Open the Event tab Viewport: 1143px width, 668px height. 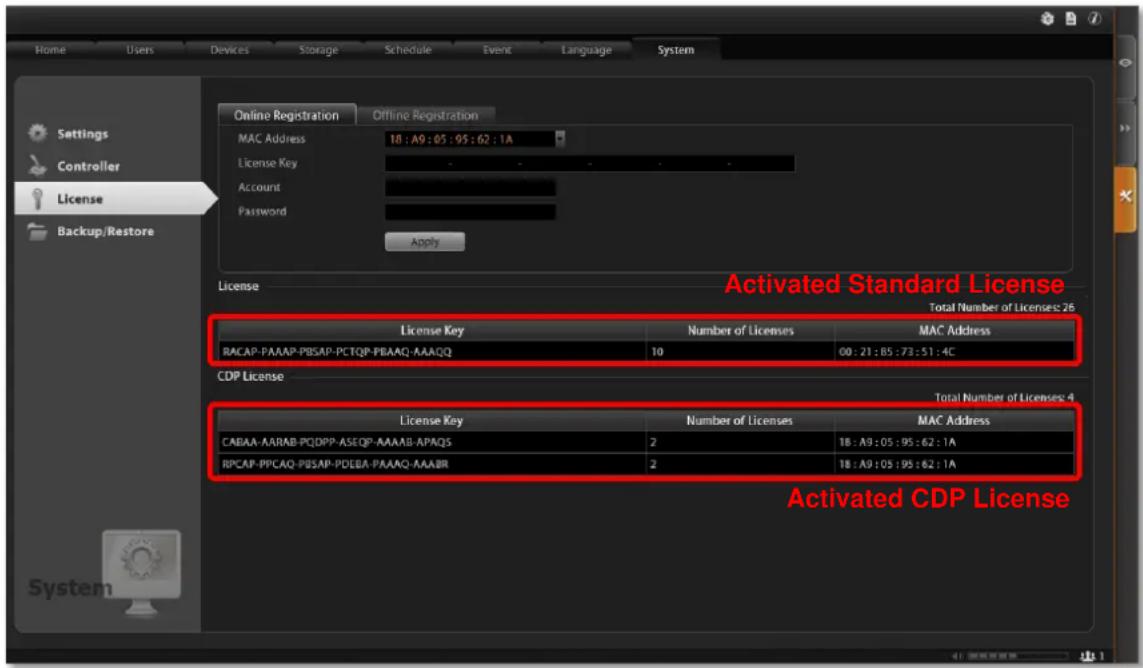pos(497,50)
